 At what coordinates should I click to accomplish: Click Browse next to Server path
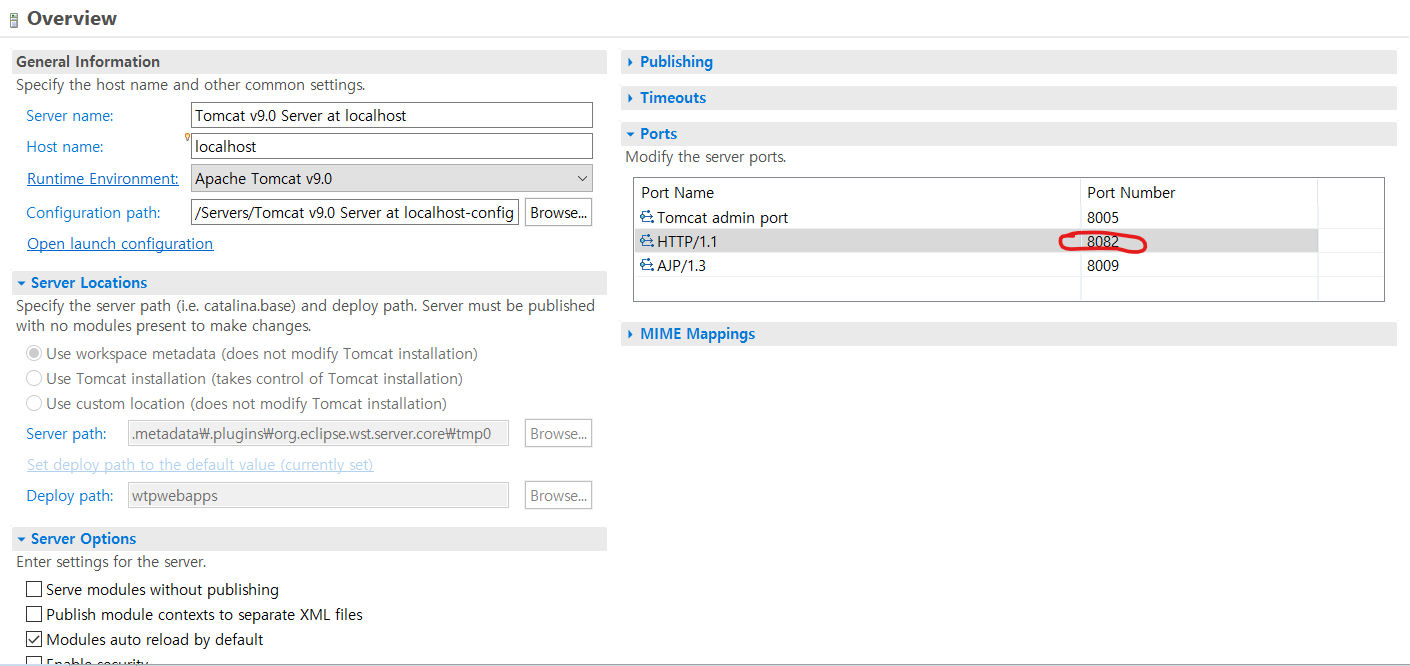pos(558,433)
